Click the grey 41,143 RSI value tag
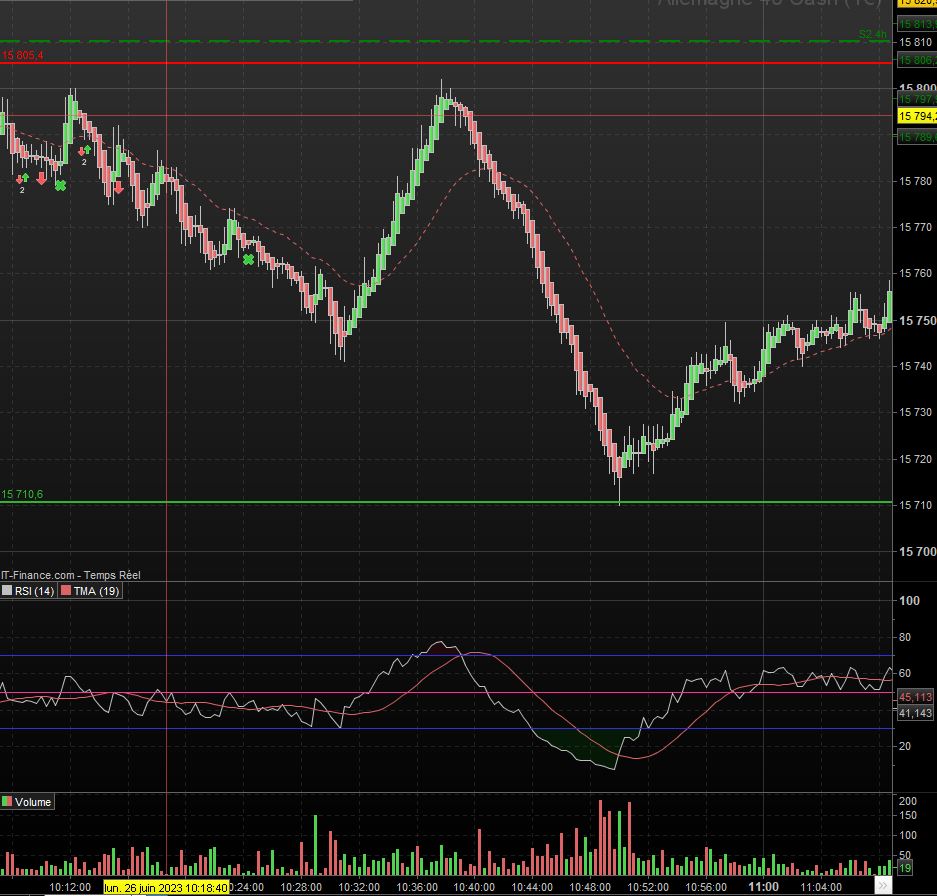Screen dimensions: 937x896 pos(915,712)
